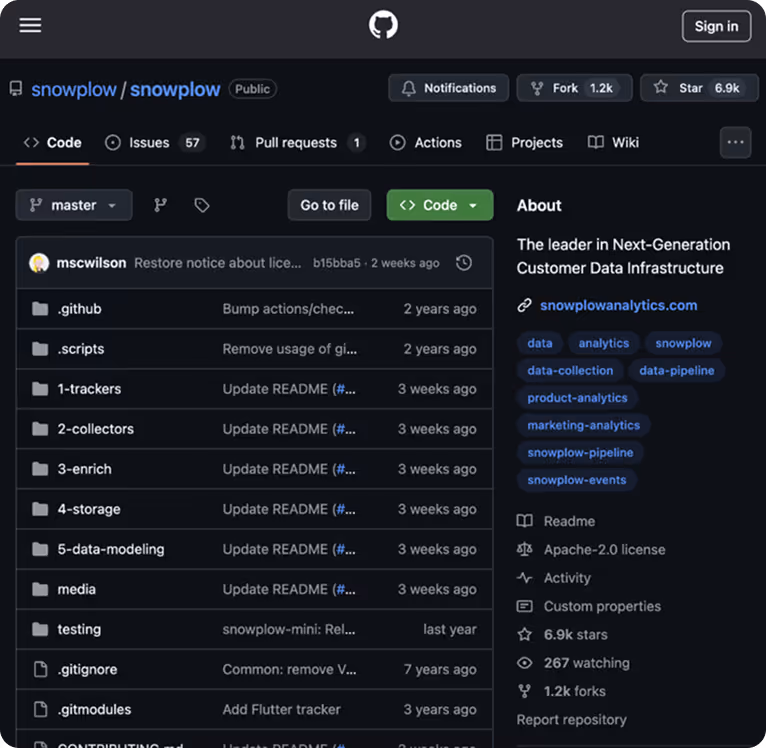
Task: Select the data-pipeline topic tag
Action: (x=676, y=370)
